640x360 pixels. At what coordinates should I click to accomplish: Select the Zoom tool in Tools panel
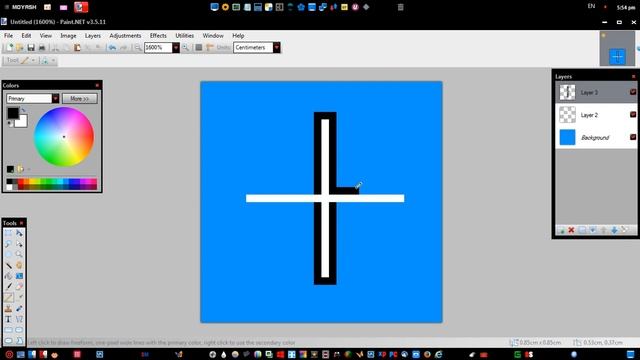pos(19,254)
